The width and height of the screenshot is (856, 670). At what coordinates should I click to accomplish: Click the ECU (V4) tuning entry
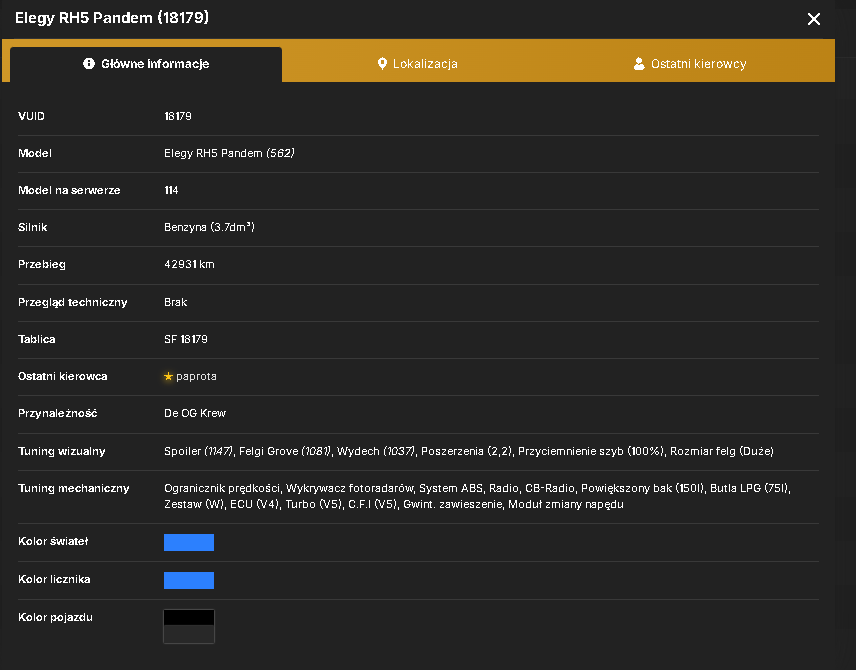tap(254, 505)
